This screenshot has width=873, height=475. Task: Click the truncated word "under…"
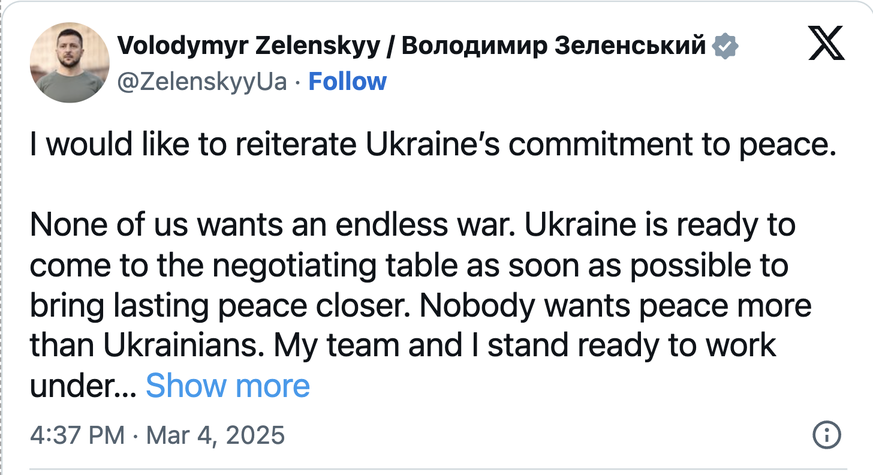(82, 385)
